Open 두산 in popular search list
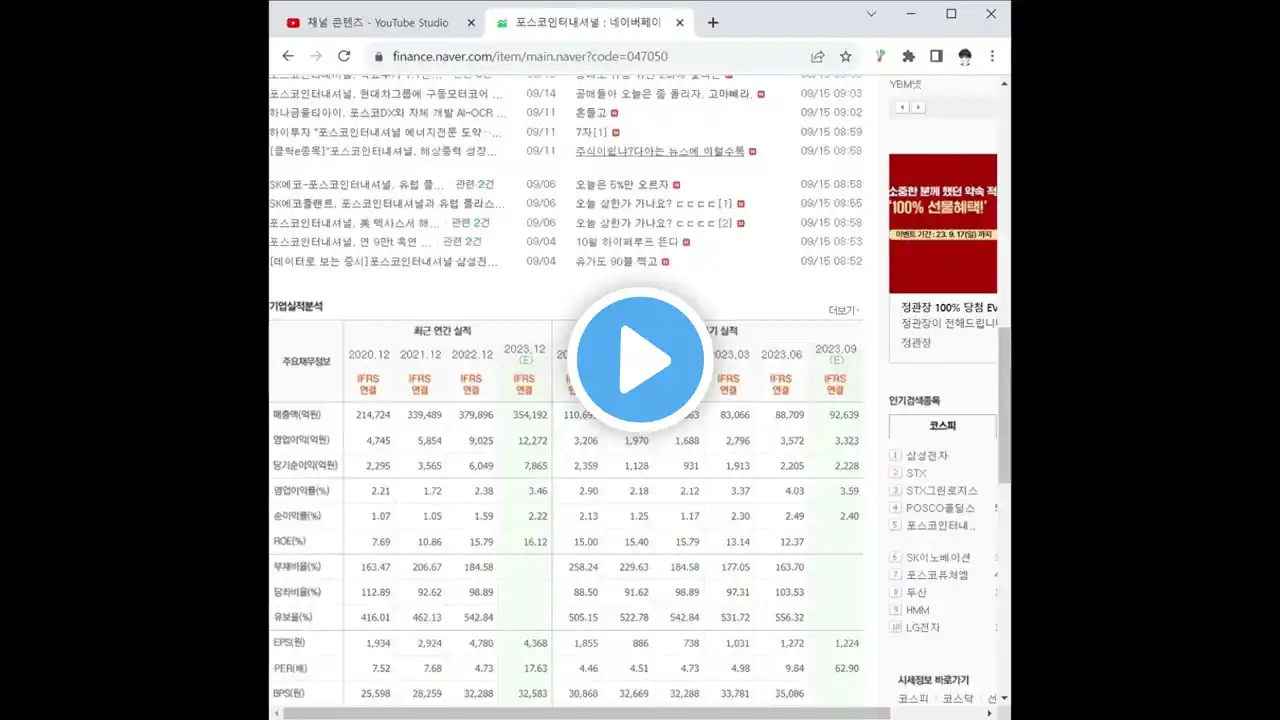The image size is (1280, 720). click(916, 592)
